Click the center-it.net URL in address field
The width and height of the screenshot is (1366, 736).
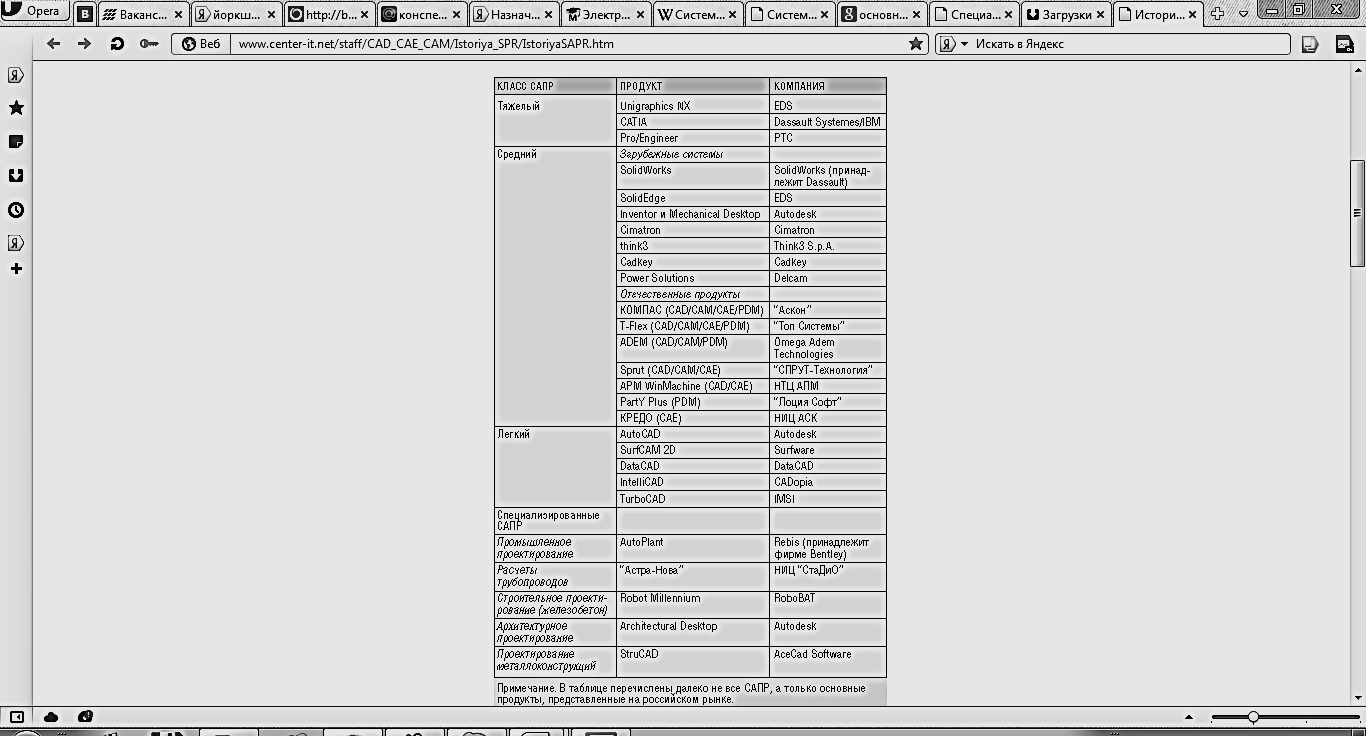pyautogui.click(x=426, y=44)
